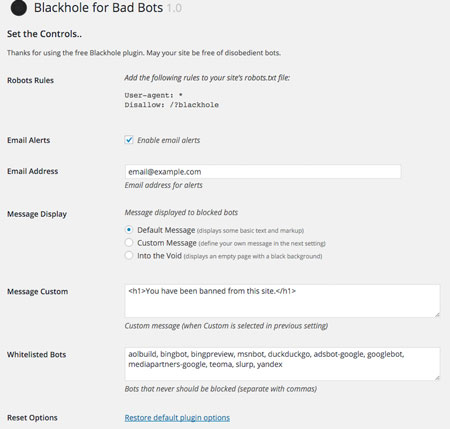Click the Default Message label text
The image size is (450, 429).
click(166, 230)
